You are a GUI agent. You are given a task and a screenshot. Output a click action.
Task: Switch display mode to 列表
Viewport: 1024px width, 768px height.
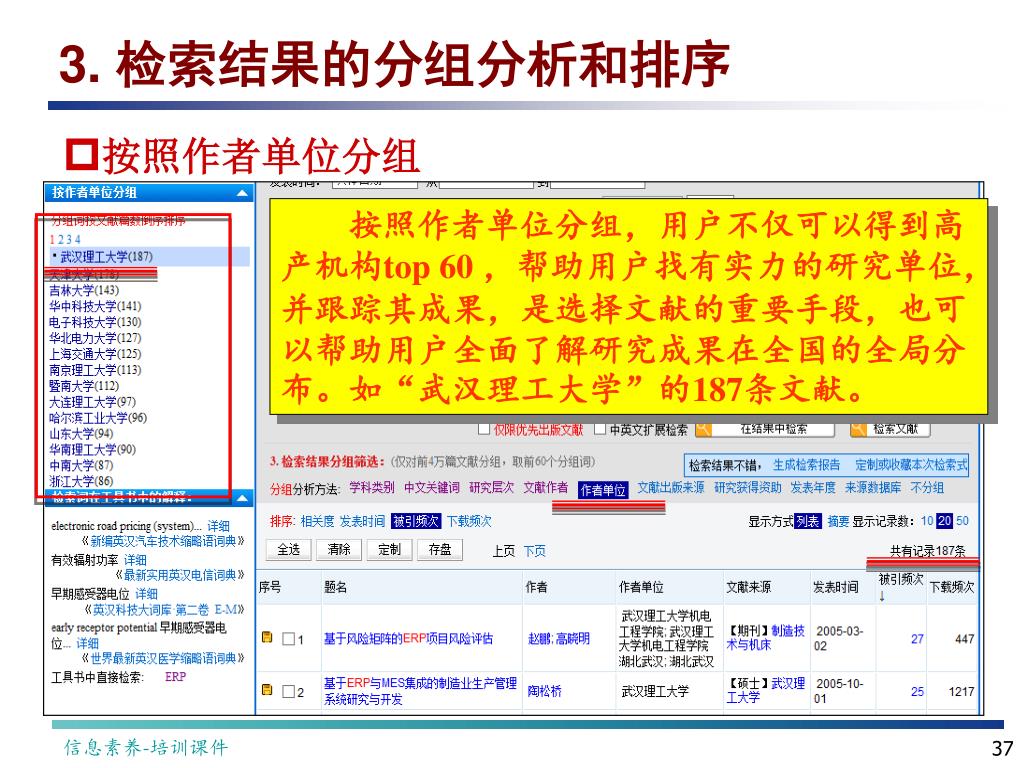808,521
